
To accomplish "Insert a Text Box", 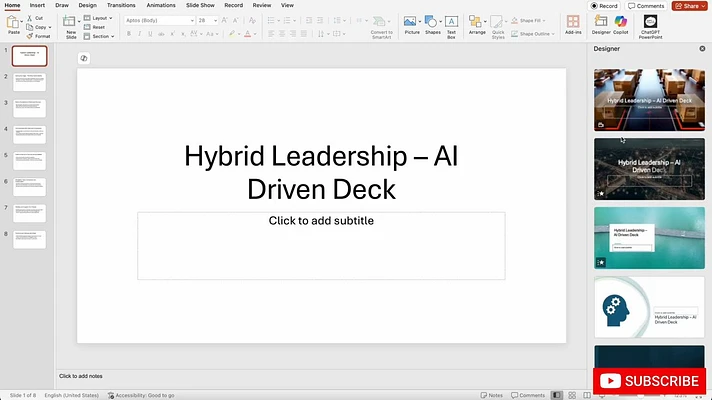I will (x=451, y=27).
